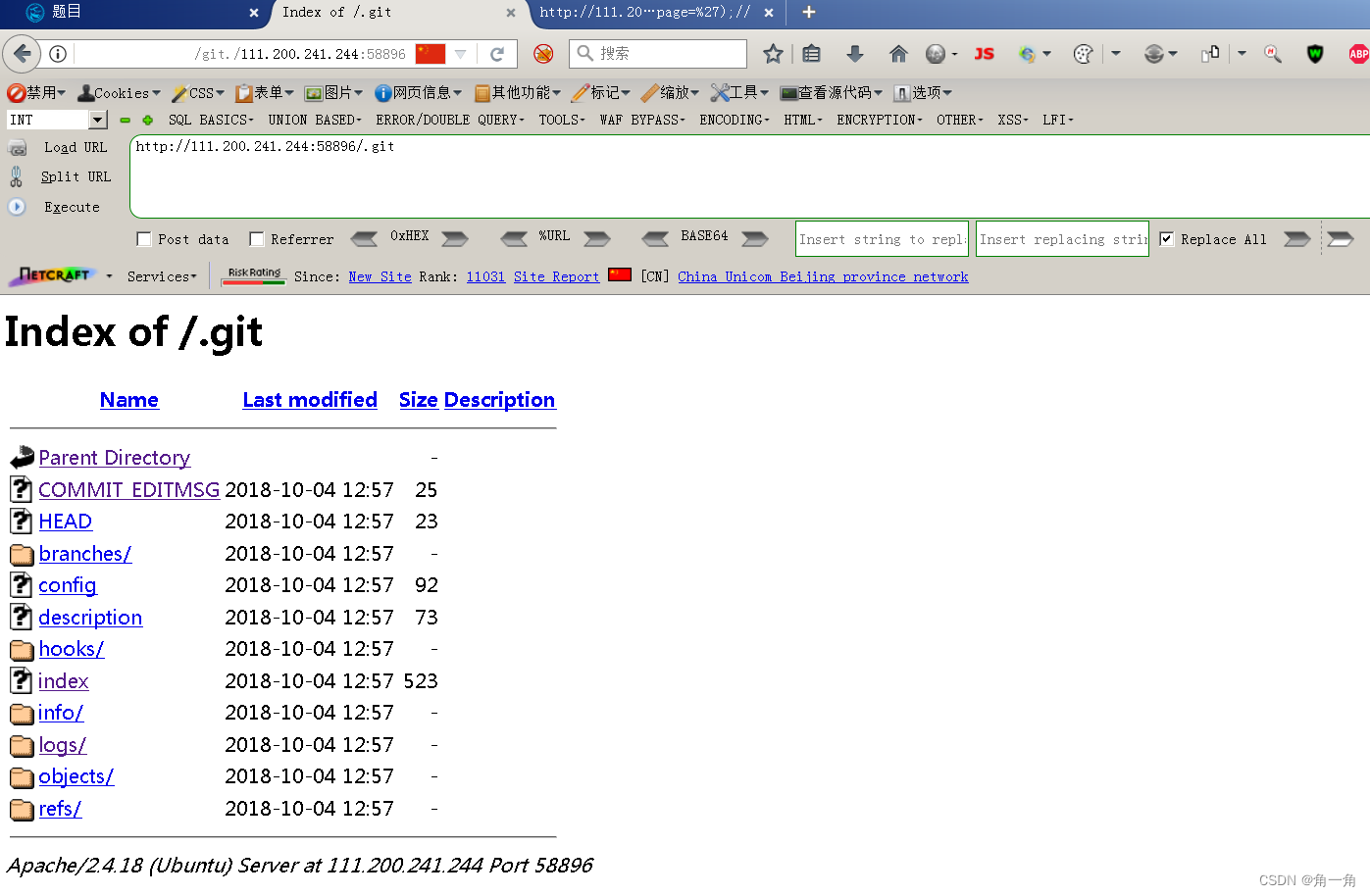Uncheck the Replace All checkbox
This screenshot has height=896, width=1370.
point(1166,239)
